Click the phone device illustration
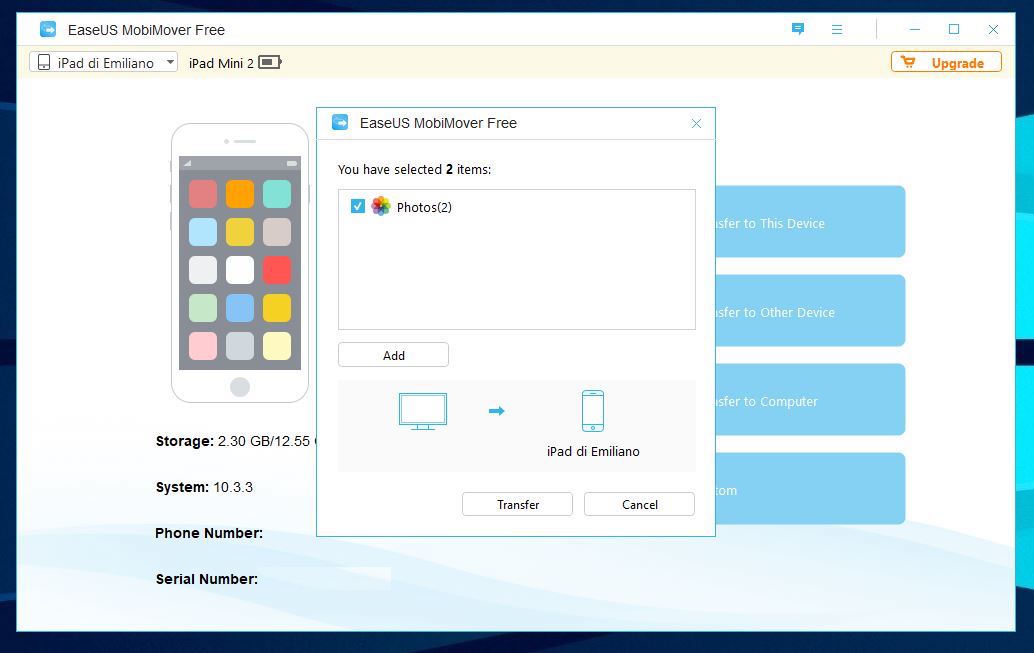 pyautogui.click(x=240, y=263)
